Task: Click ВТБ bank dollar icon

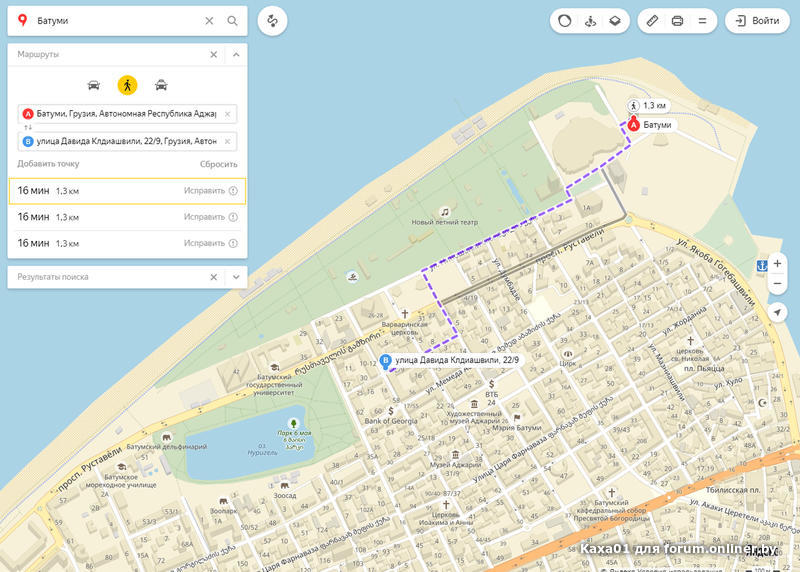Action: [x=491, y=384]
